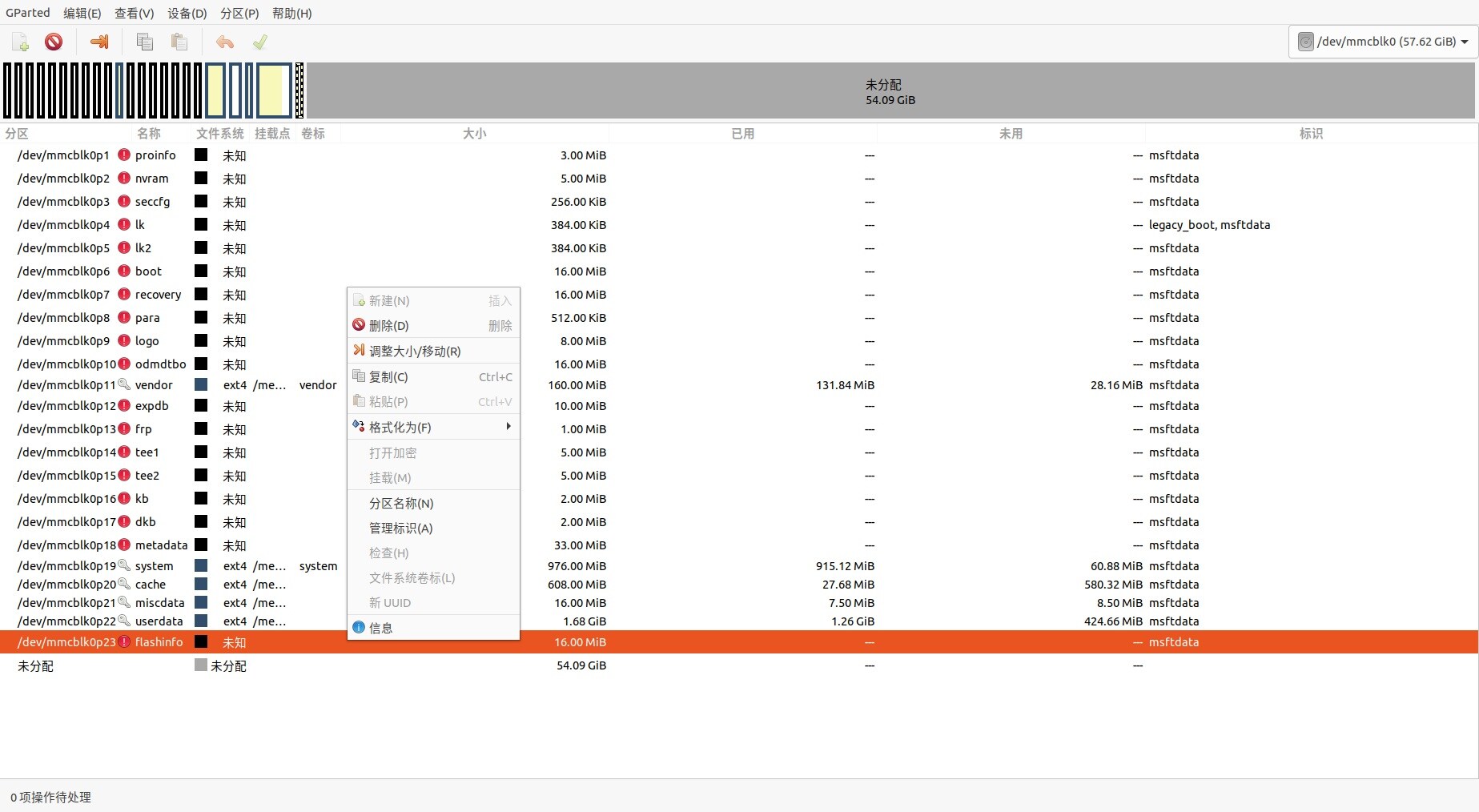Image resolution: width=1479 pixels, height=812 pixels.
Task: Click the 已用 column header
Action: pyautogui.click(x=742, y=134)
